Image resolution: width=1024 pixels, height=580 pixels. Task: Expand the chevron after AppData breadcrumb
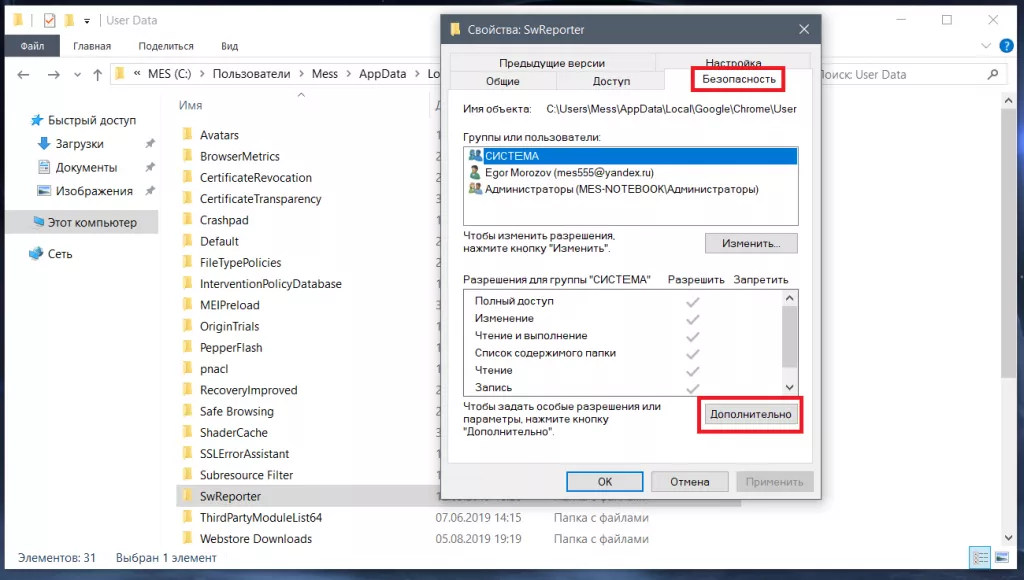point(417,74)
